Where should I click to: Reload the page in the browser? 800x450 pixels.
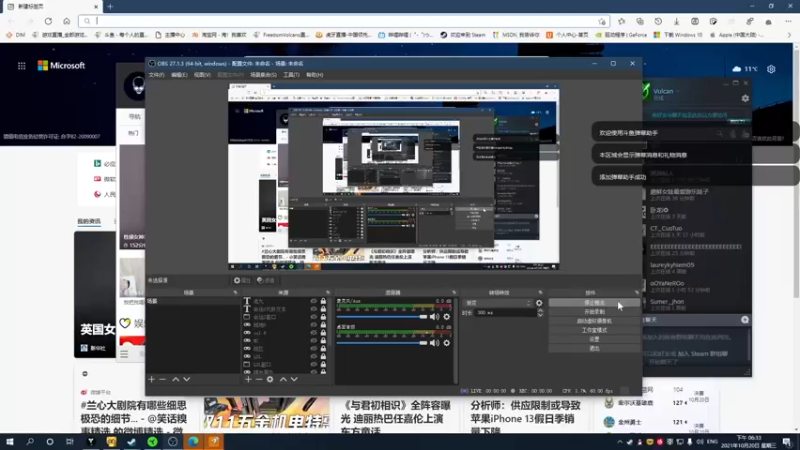48,21
